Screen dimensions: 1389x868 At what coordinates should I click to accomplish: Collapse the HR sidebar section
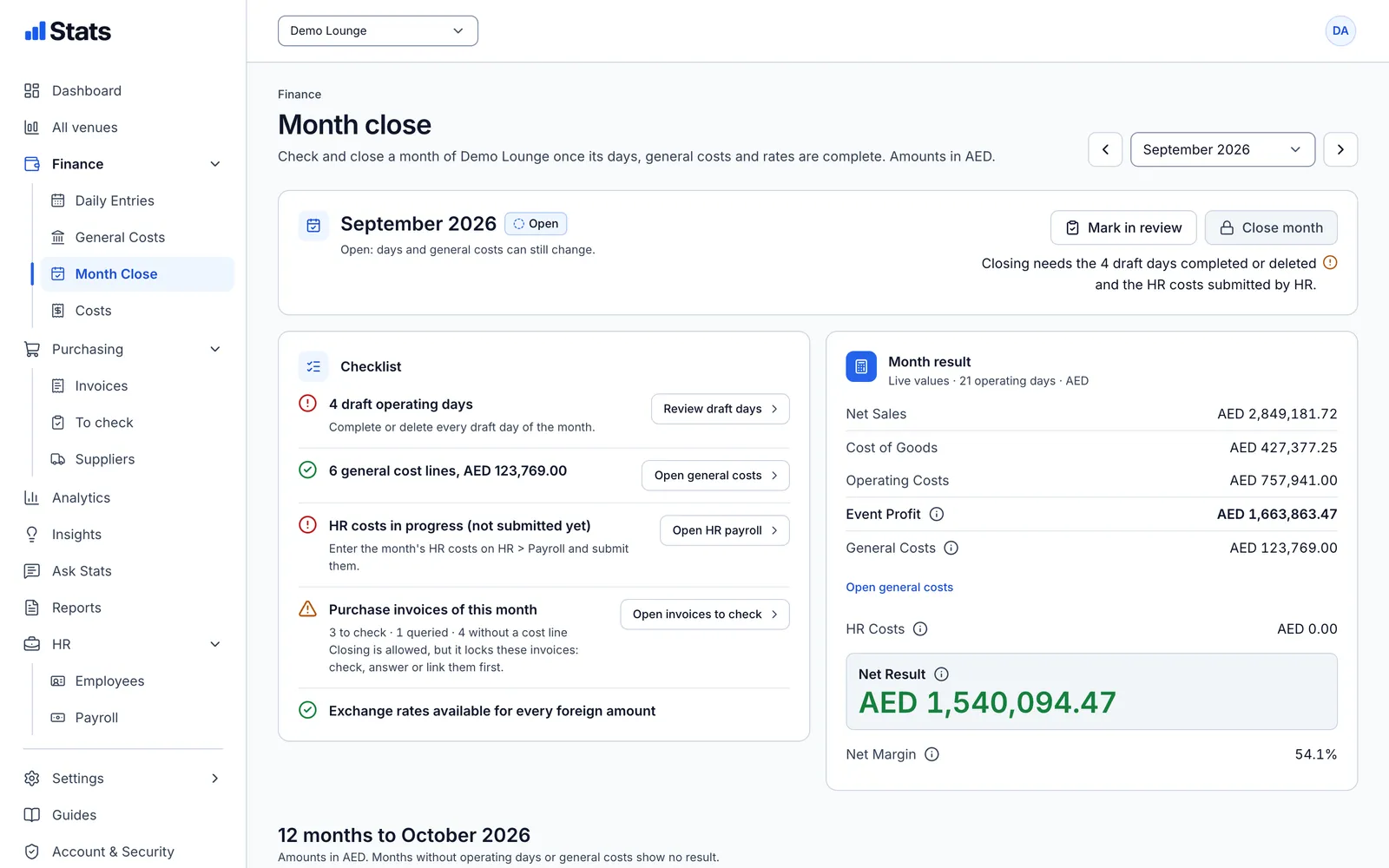click(215, 644)
